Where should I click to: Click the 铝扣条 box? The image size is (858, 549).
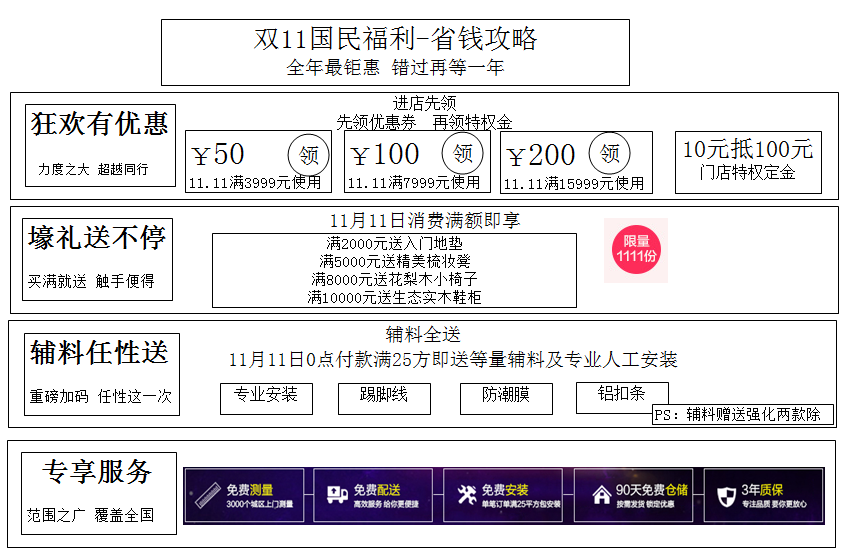pyautogui.click(x=622, y=397)
